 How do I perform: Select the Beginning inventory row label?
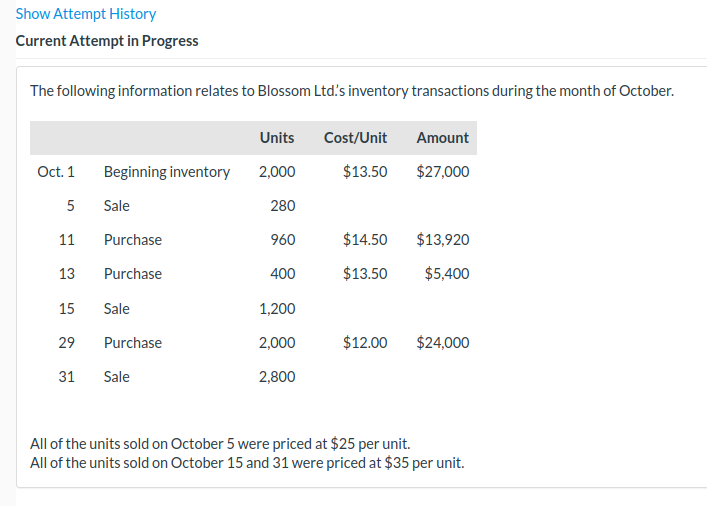167,172
